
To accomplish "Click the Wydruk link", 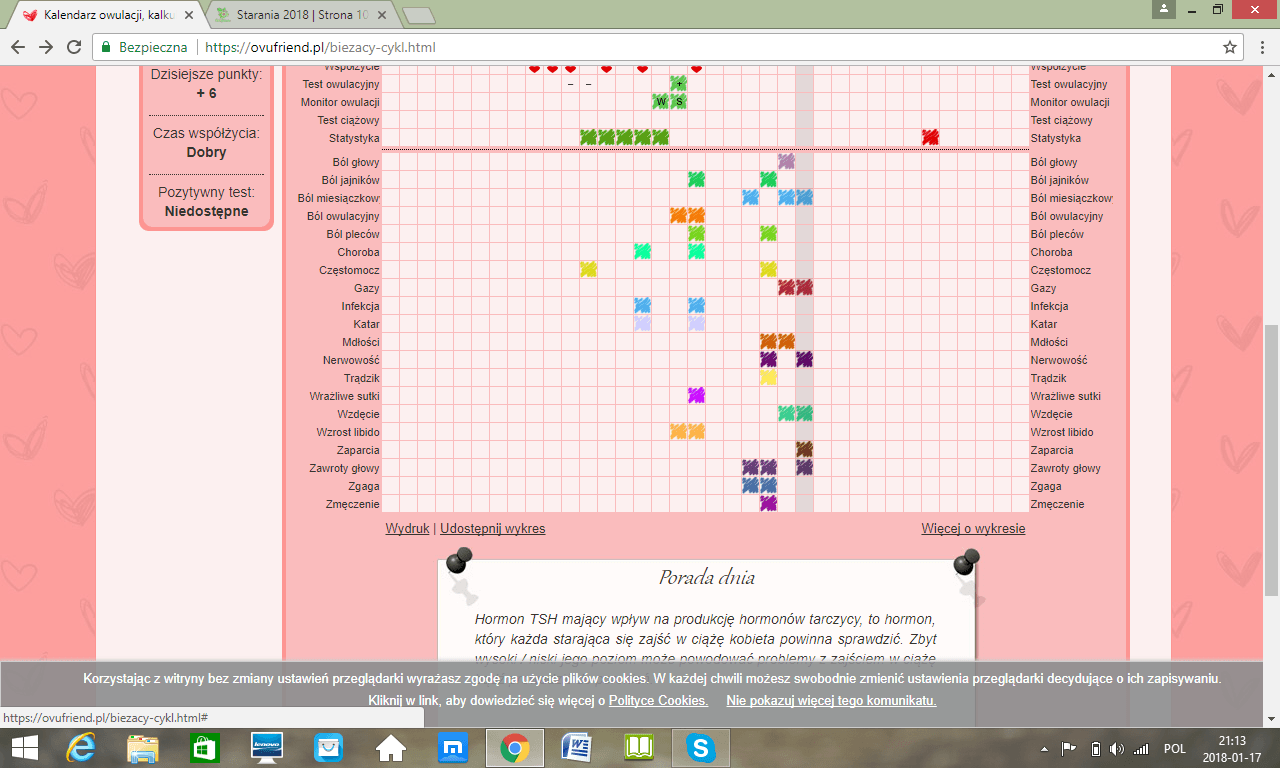I will tap(407, 528).
